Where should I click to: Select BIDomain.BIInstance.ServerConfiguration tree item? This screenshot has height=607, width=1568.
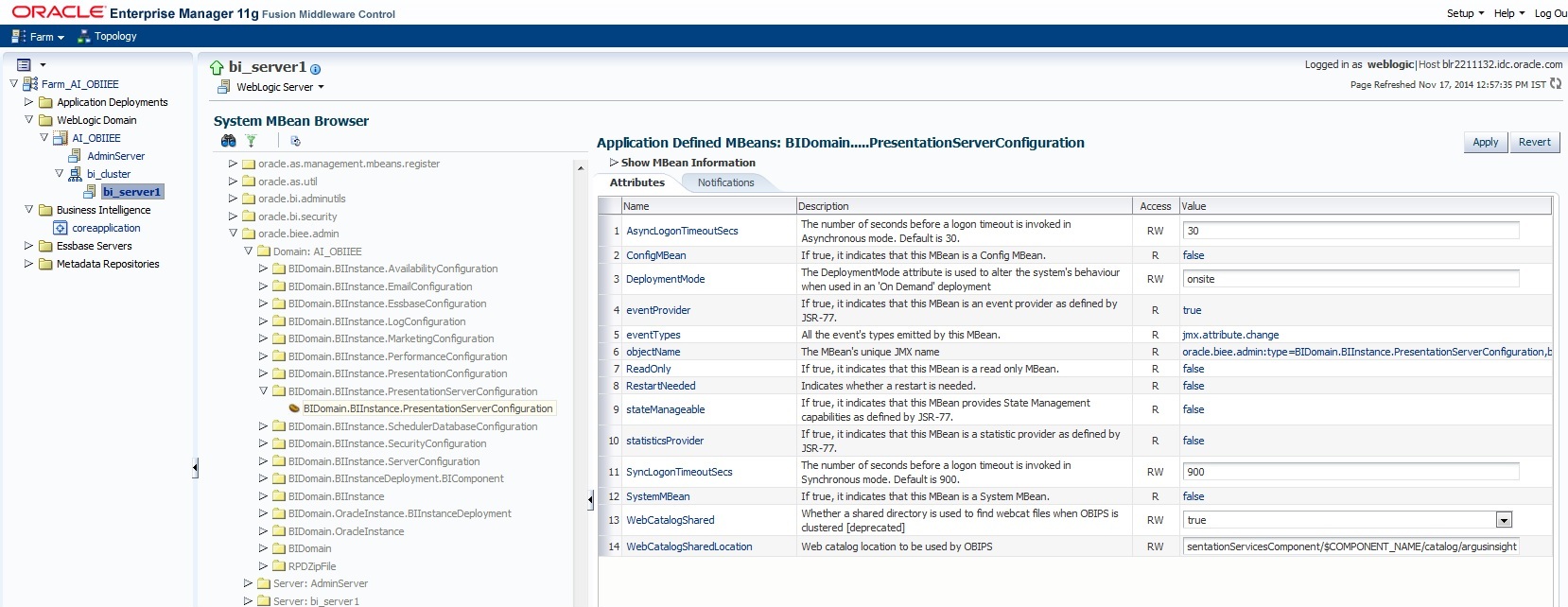coord(384,461)
